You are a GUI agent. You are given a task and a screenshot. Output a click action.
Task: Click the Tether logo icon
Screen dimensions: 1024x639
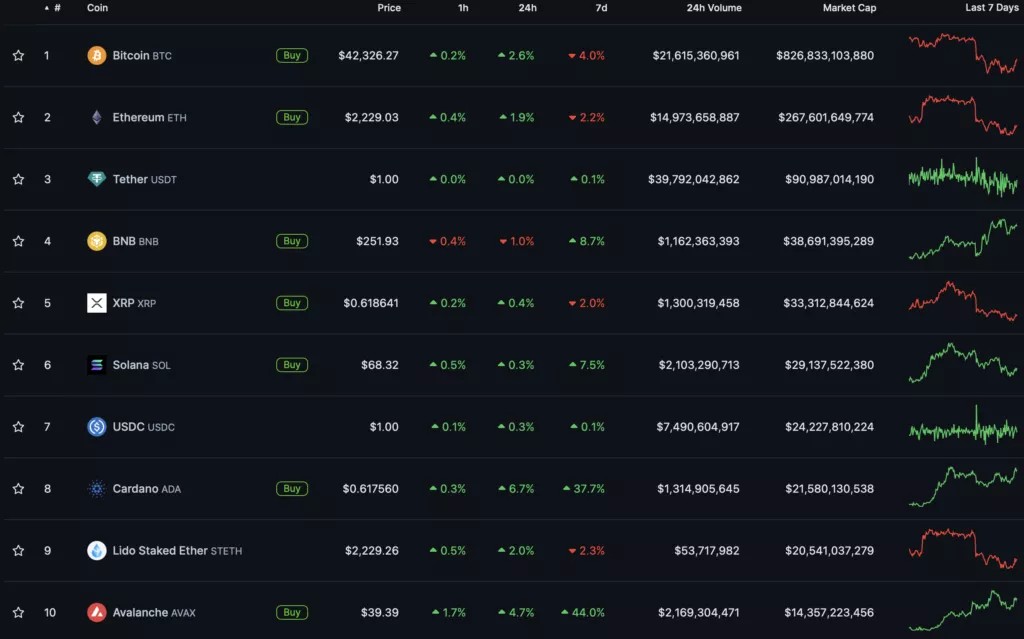97,179
